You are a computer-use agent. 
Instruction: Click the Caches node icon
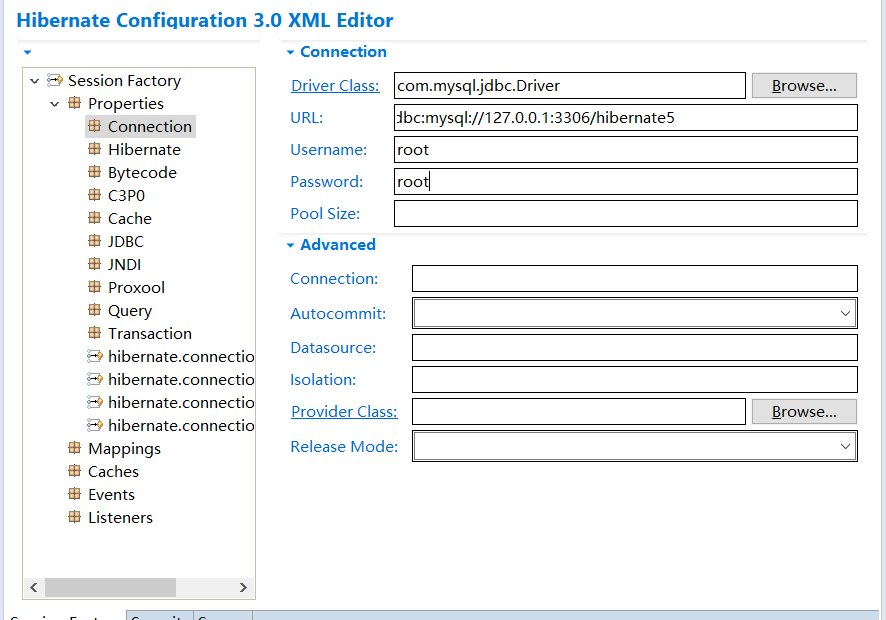coord(74,471)
